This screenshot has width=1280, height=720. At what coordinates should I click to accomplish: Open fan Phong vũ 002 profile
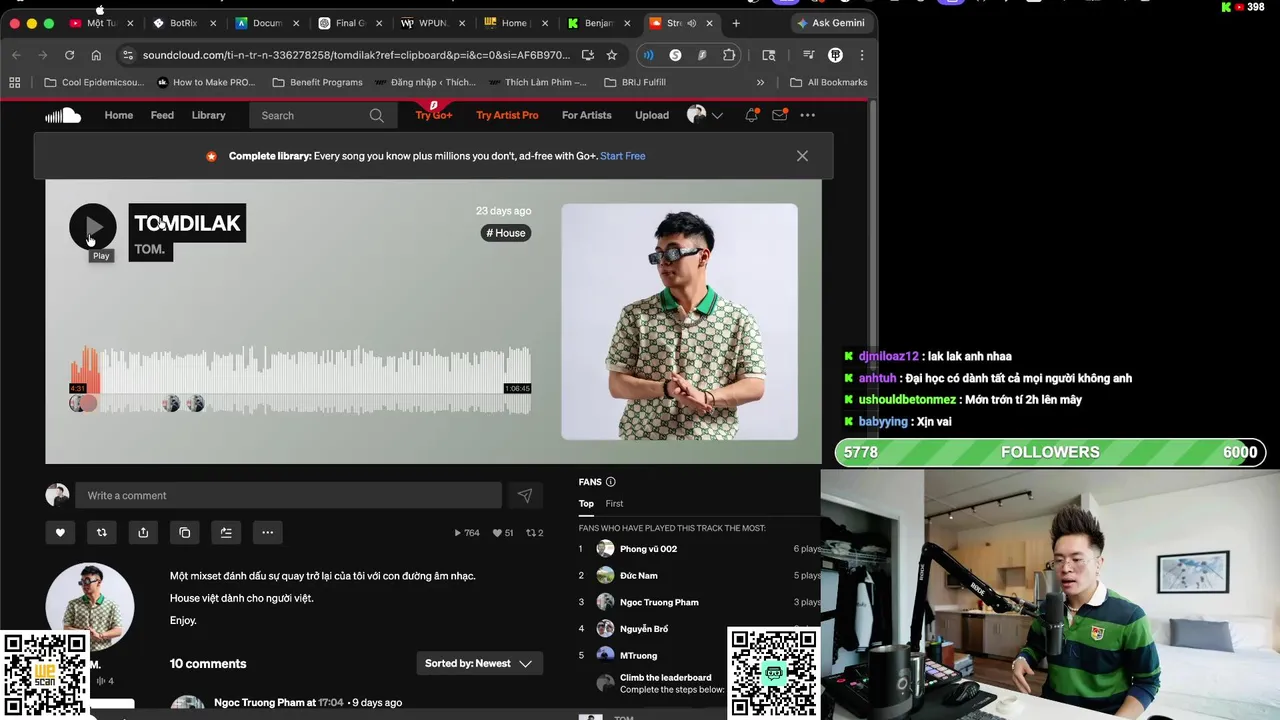pyautogui.click(x=648, y=549)
